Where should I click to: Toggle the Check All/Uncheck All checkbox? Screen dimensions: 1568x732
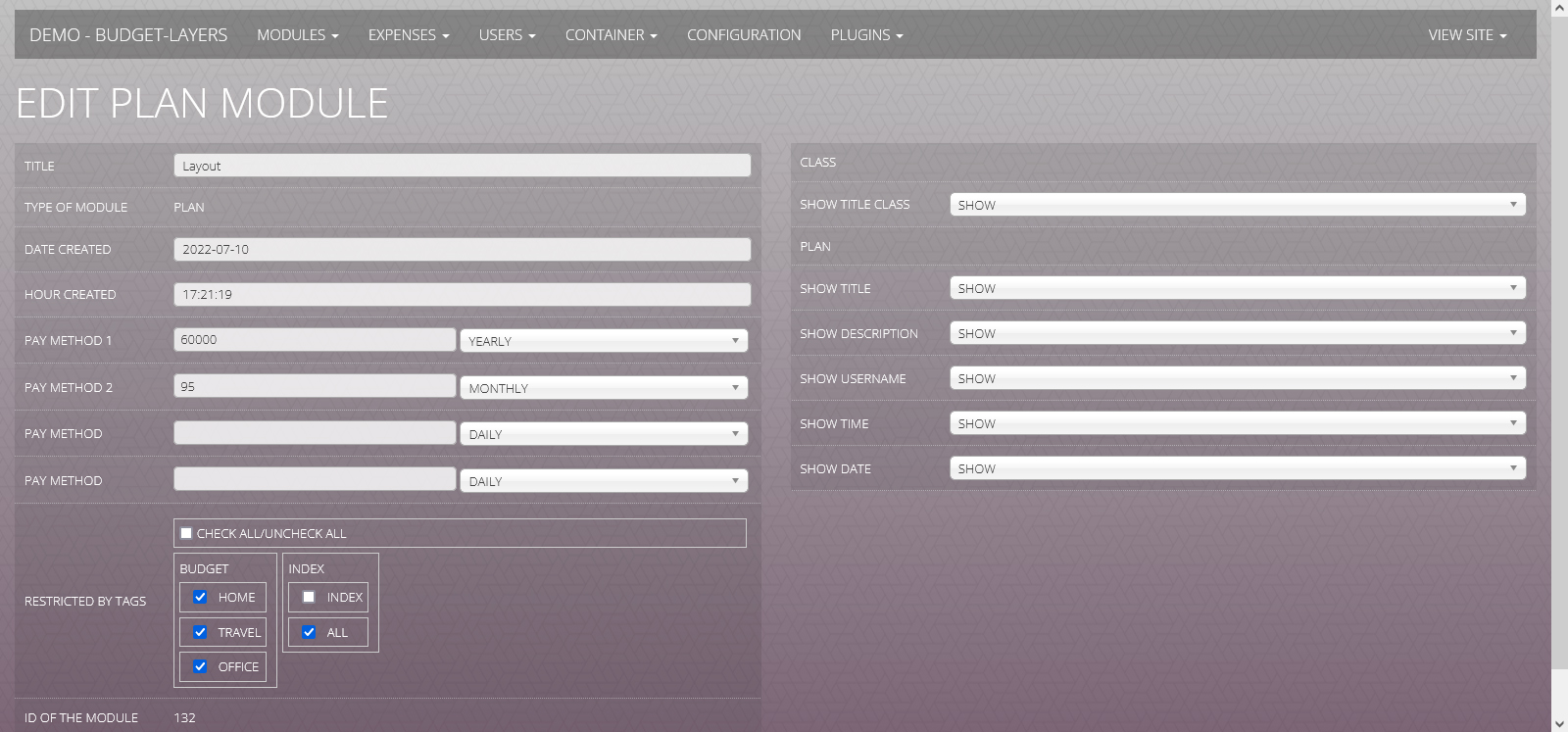click(x=186, y=534)
